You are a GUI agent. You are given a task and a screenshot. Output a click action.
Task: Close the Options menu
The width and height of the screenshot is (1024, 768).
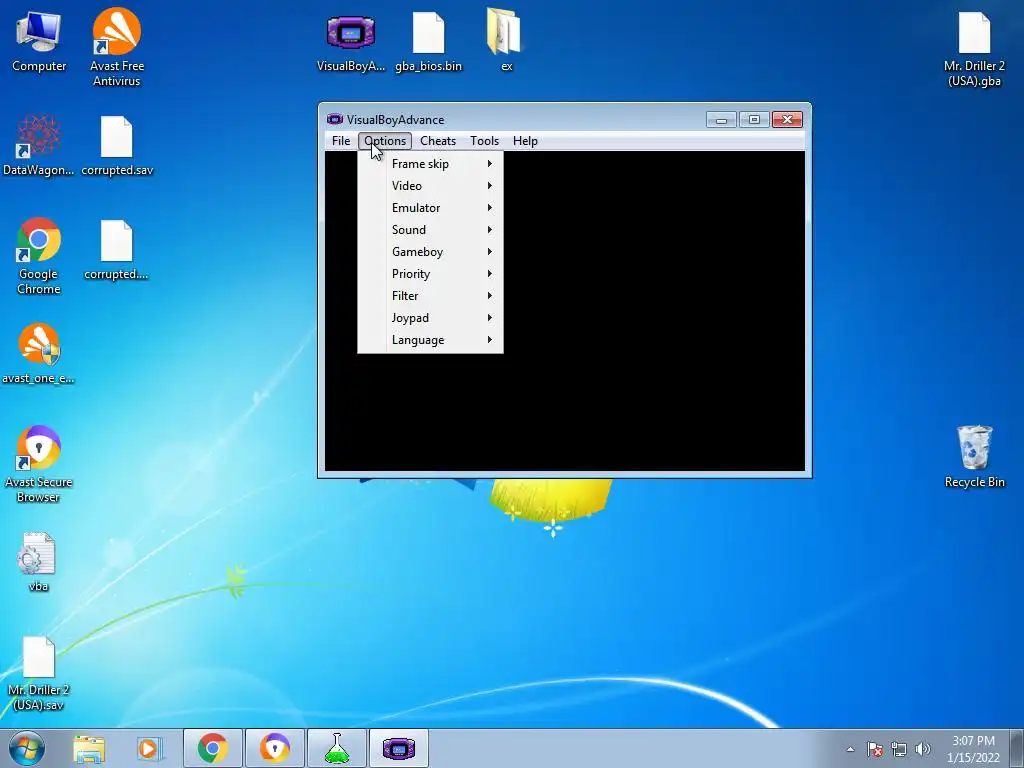point(385,141)
